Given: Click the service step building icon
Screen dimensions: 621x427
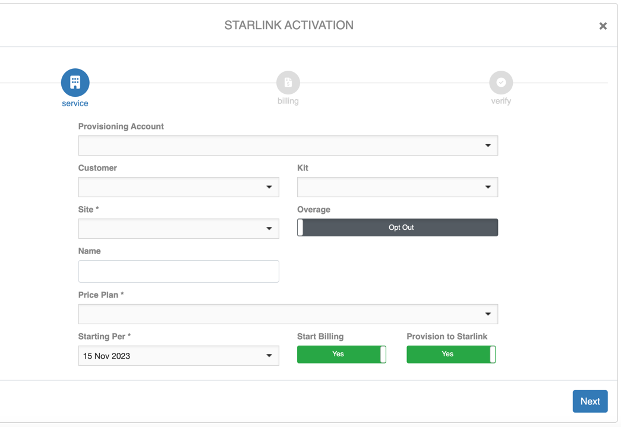Looking at the screenshot, I should pyautogui.click(x=75, y=82).
